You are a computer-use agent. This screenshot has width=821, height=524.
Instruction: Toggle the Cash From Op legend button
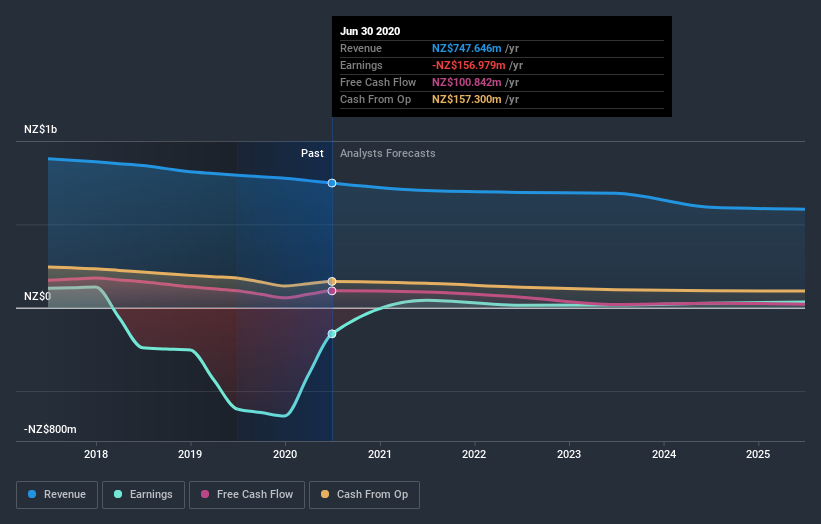pos(364,495)
